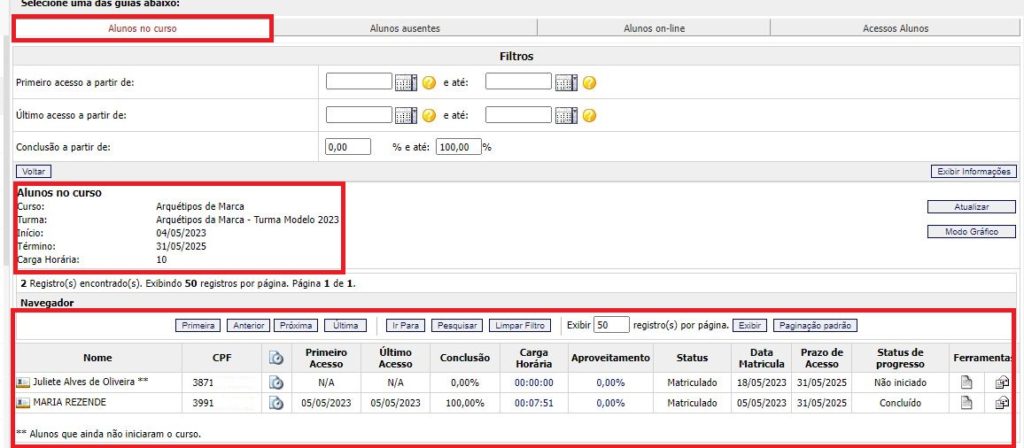Open the Alunos on-line tab
The width and height of the screenshot is (1024, 448).
coord(654,29)
